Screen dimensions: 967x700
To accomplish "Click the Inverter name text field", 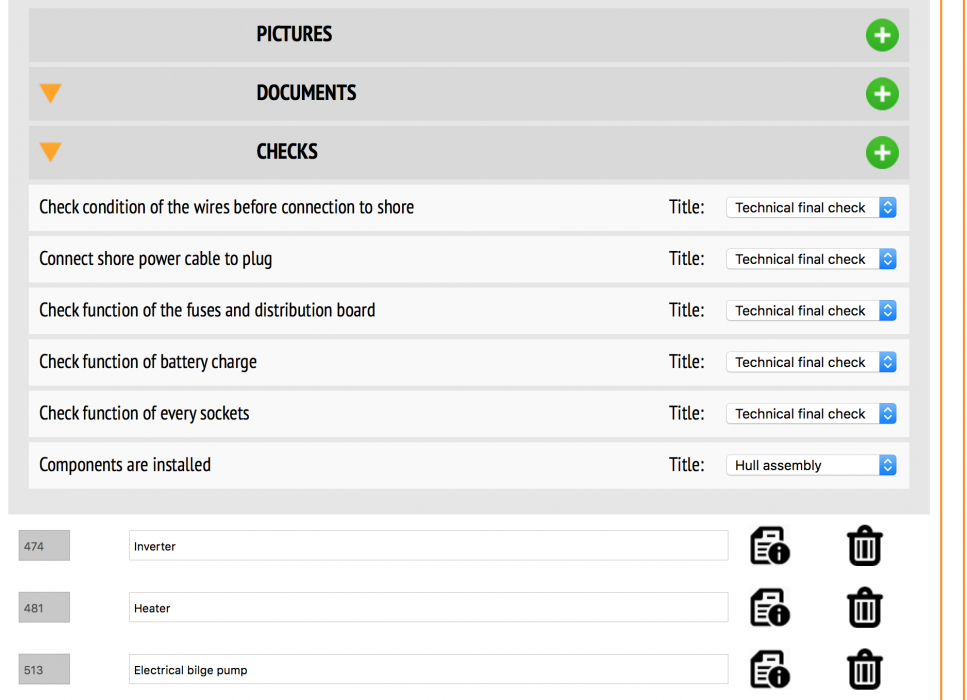I will click(428, 546).
